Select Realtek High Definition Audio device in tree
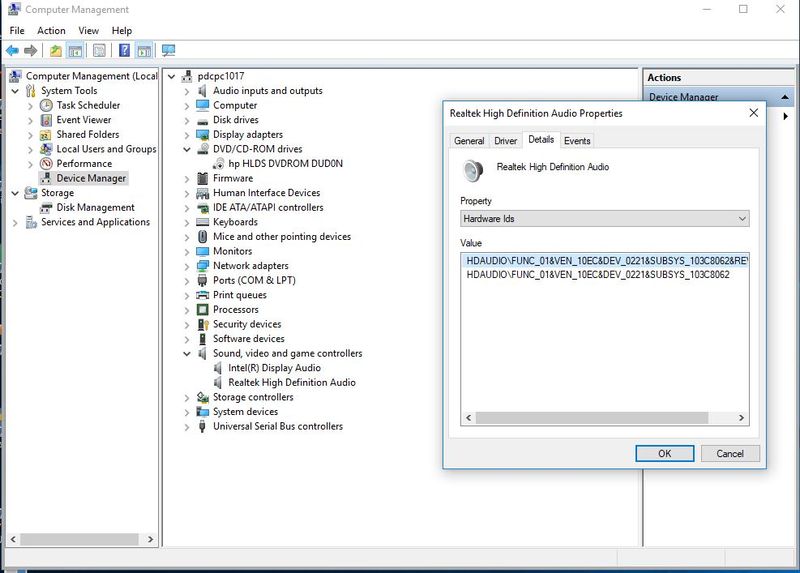 (x=291, y=382)
